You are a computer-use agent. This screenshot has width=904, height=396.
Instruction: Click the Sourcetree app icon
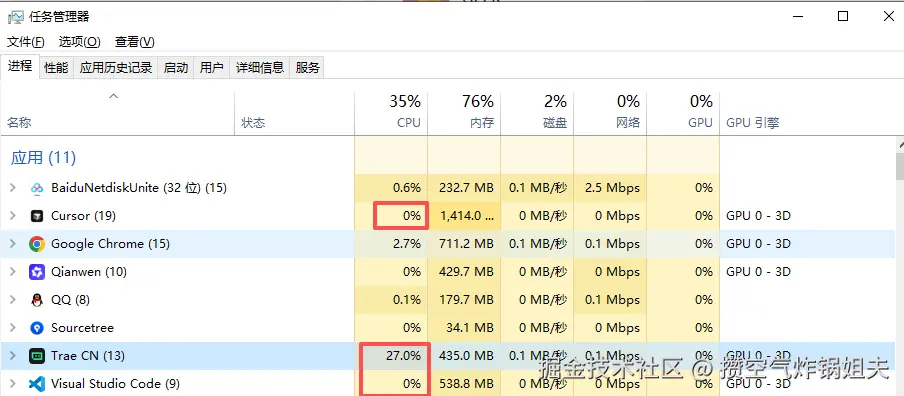tap(36, 328)
